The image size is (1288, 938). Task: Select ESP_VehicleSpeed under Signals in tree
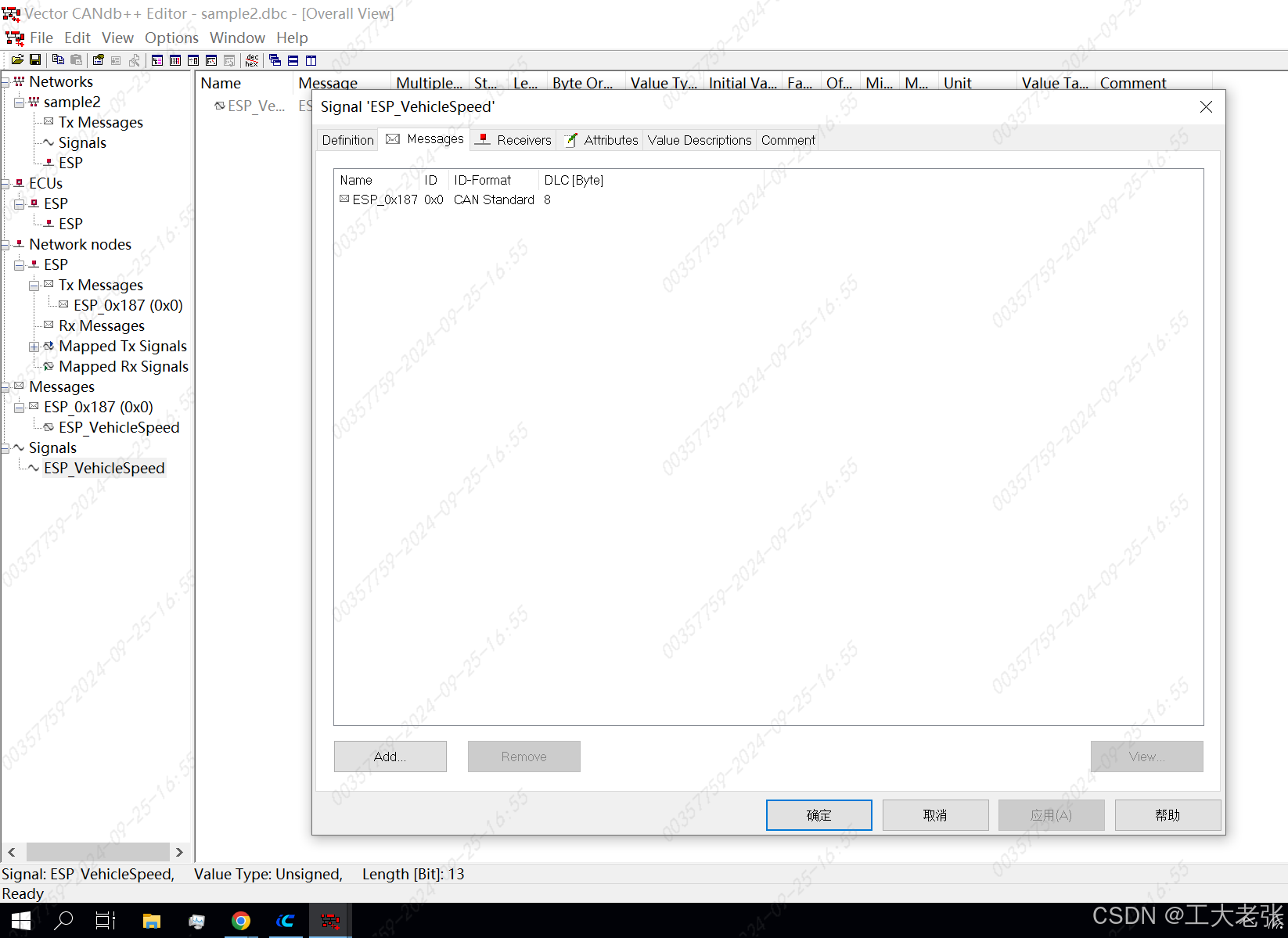point(104,468)
